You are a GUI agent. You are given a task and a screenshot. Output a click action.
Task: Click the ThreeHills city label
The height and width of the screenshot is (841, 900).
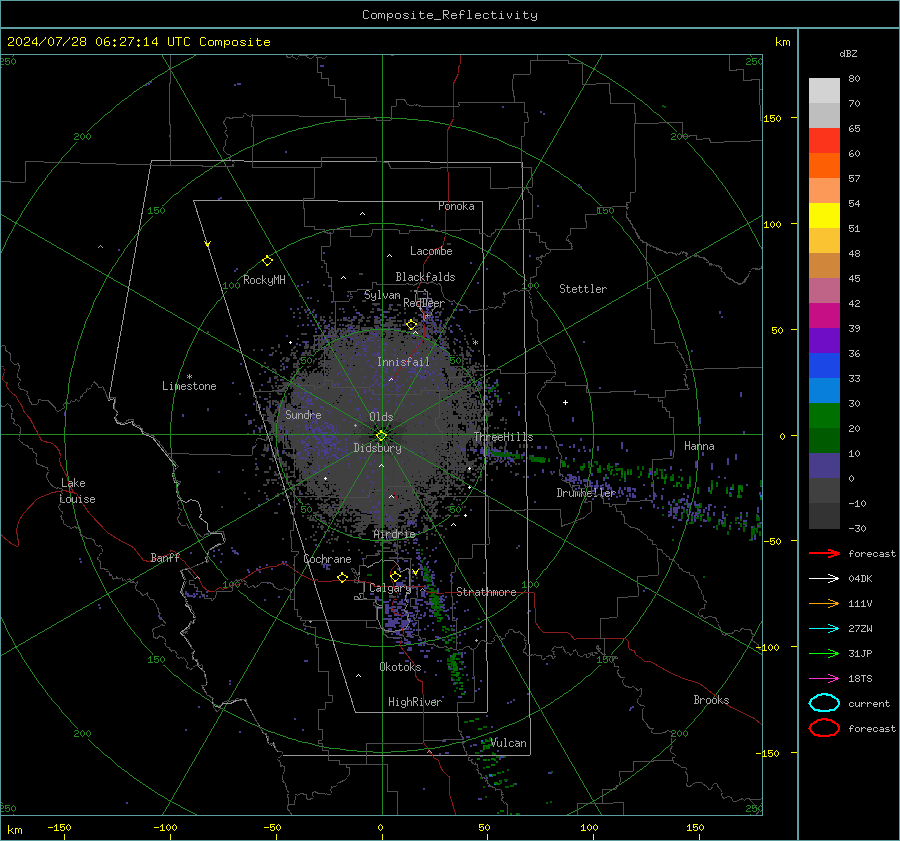[x=503, y=437]
